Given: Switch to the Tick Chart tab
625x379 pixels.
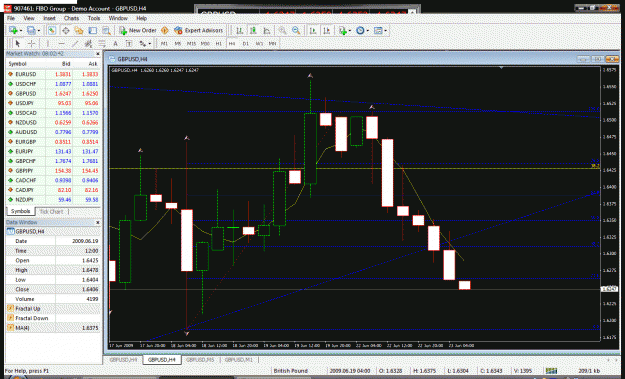Looking at the screenshot, I should [51, 212].
